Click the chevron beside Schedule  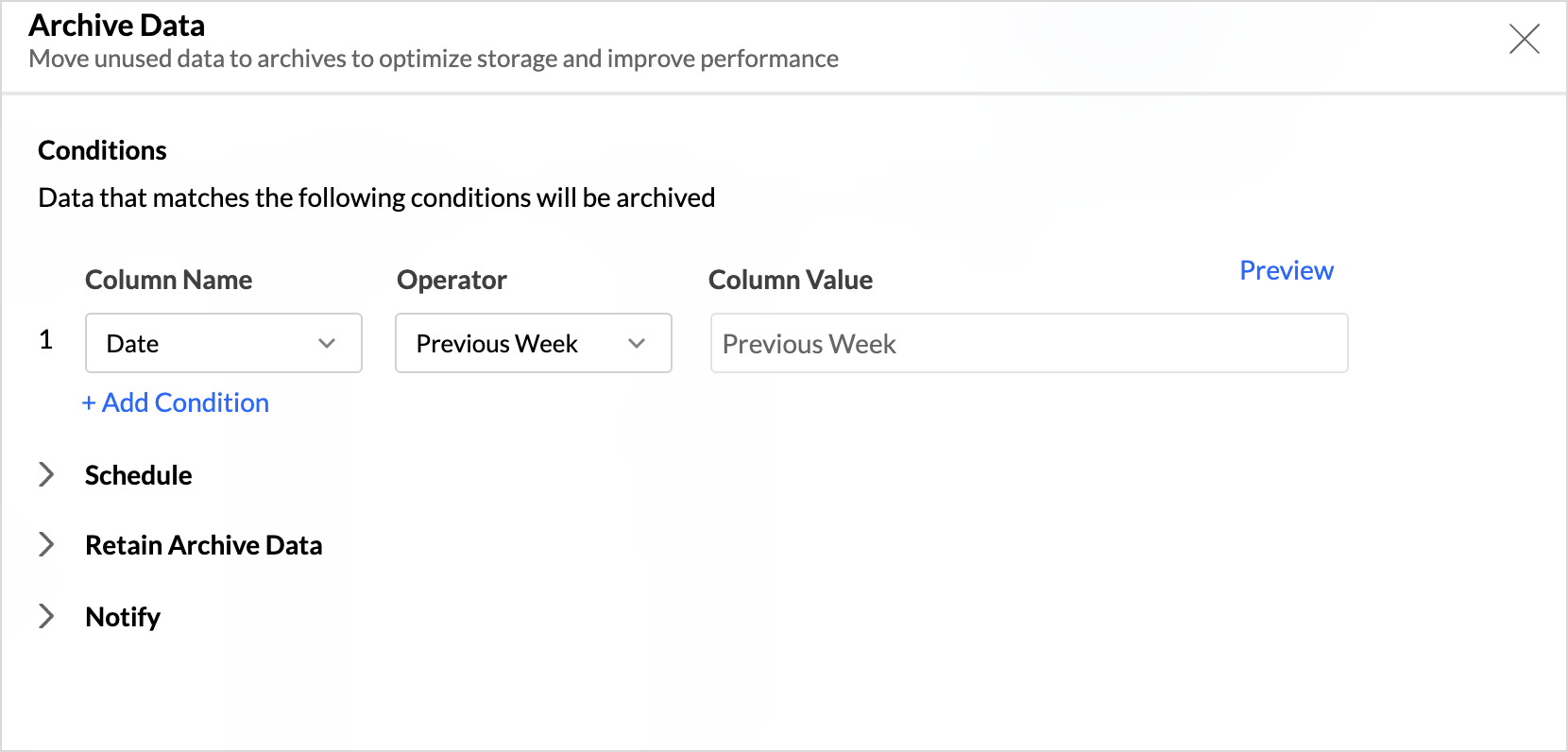point(45,474)
